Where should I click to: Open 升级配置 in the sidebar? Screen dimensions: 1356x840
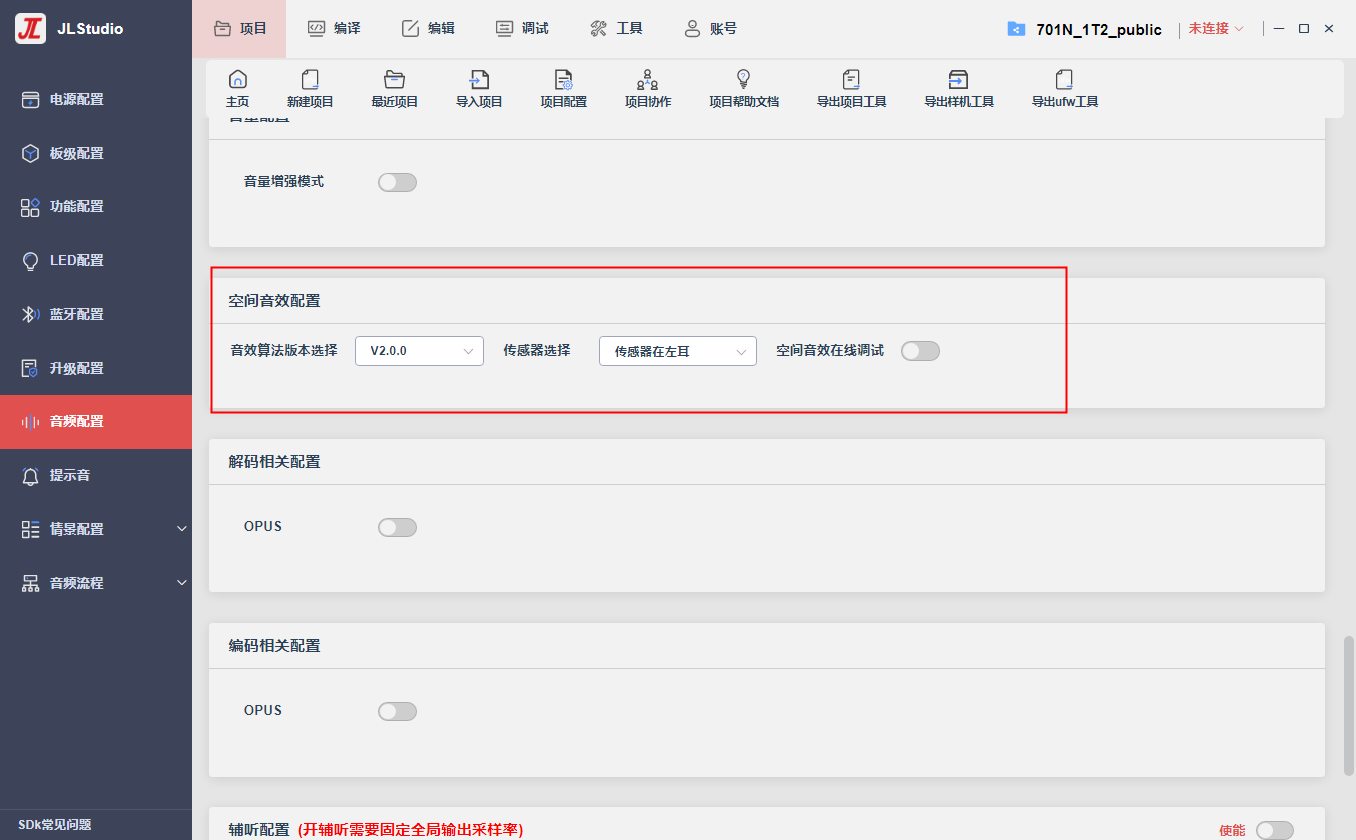point(96,368)
